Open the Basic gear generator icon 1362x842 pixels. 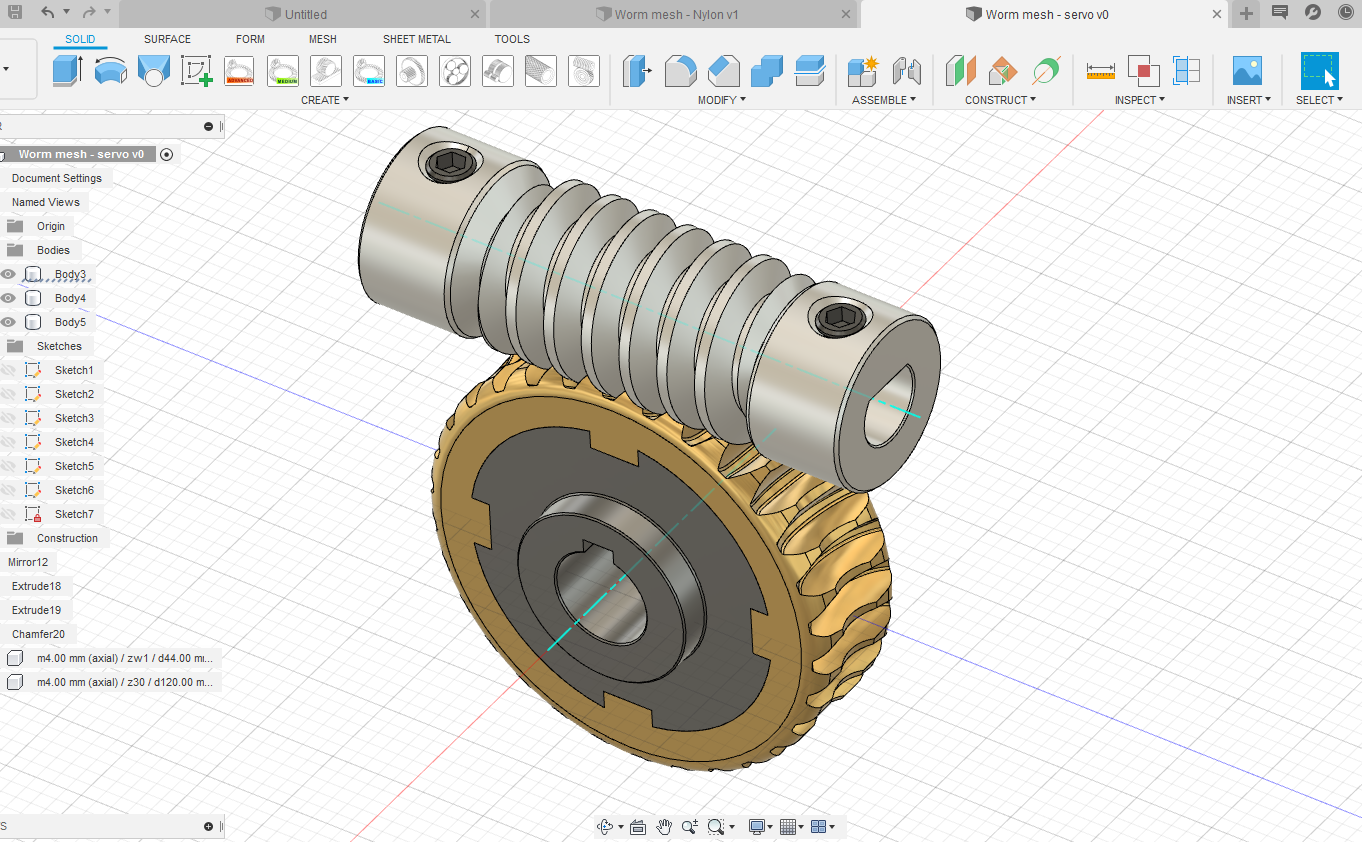click(369, 71)
